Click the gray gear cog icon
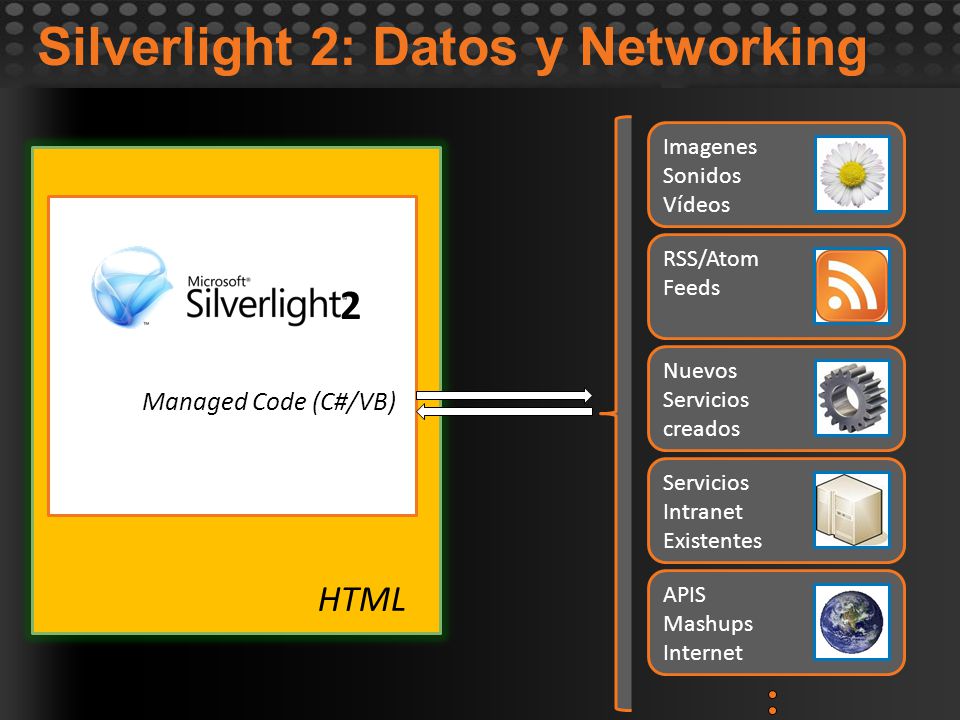The width and height of the screenshot is (960, 720). click(852, 398)
